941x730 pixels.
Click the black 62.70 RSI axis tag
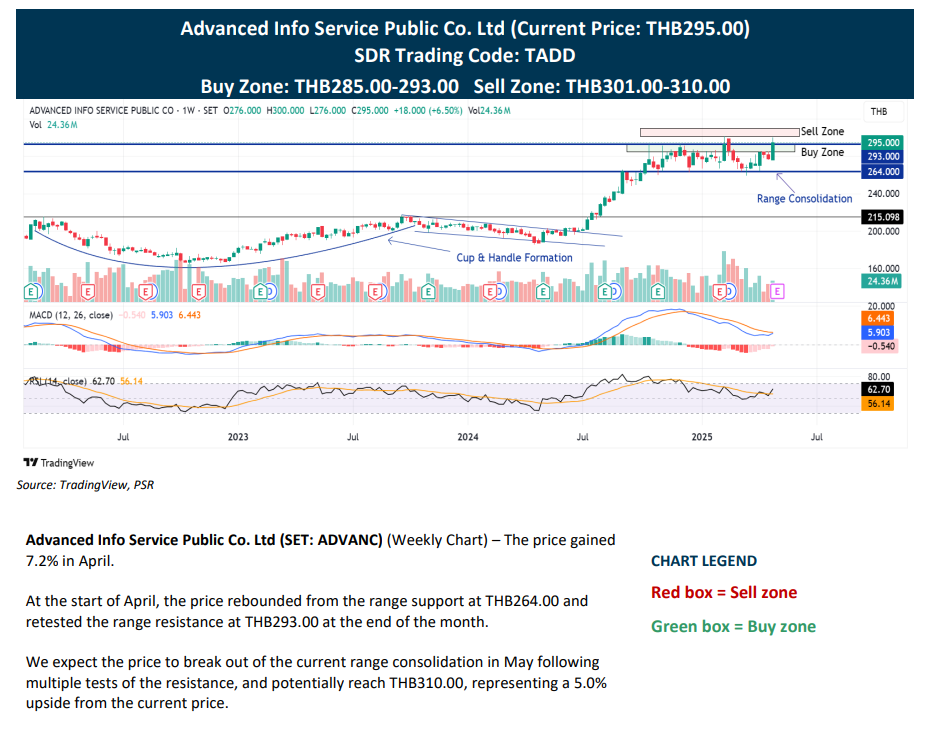[879, 390]
